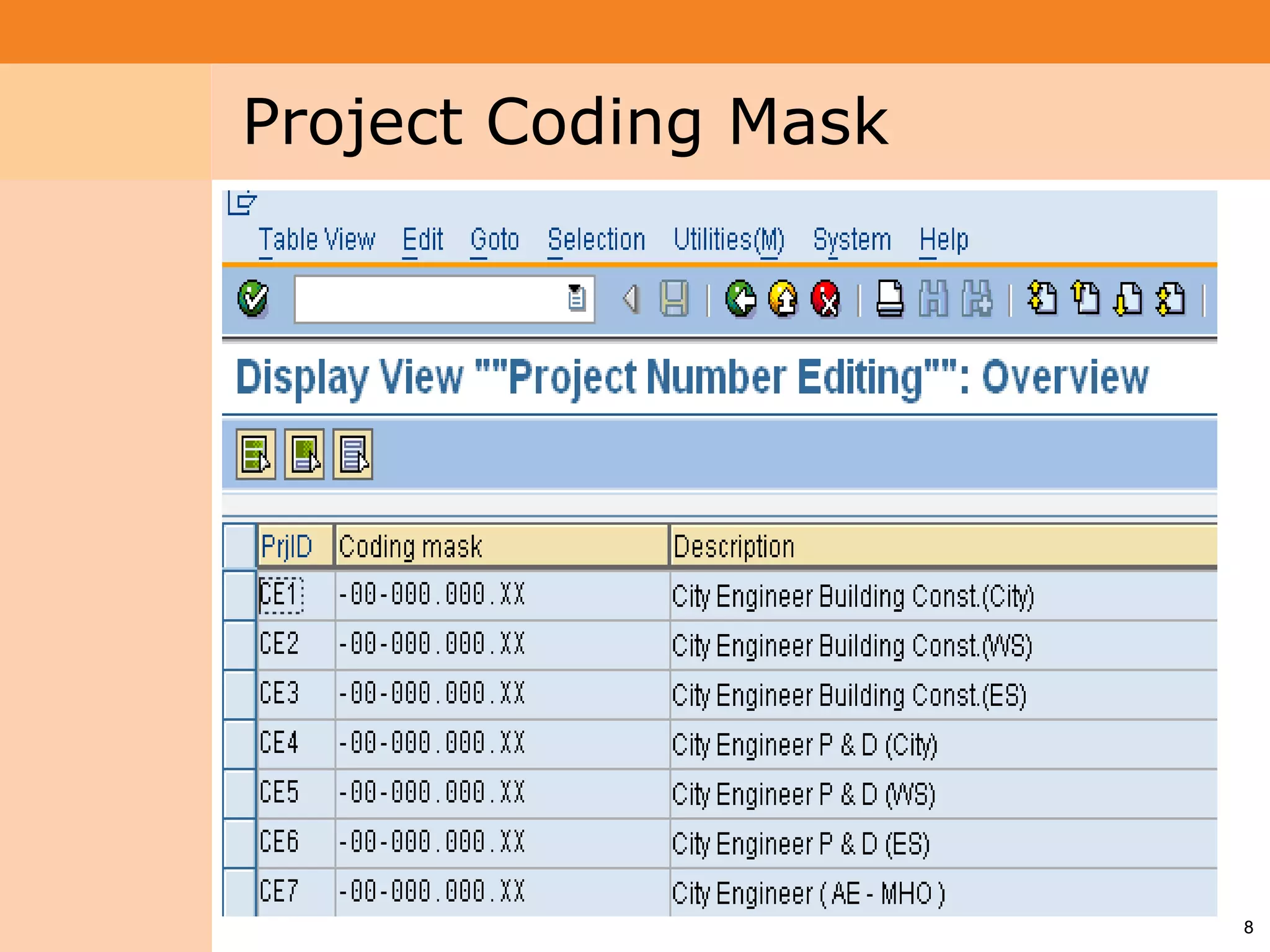Click the CE5 project ID cell
Image resolution: width=1270 pixels, height=952 pixels.
pyautogui.click(x=296, y=794)
